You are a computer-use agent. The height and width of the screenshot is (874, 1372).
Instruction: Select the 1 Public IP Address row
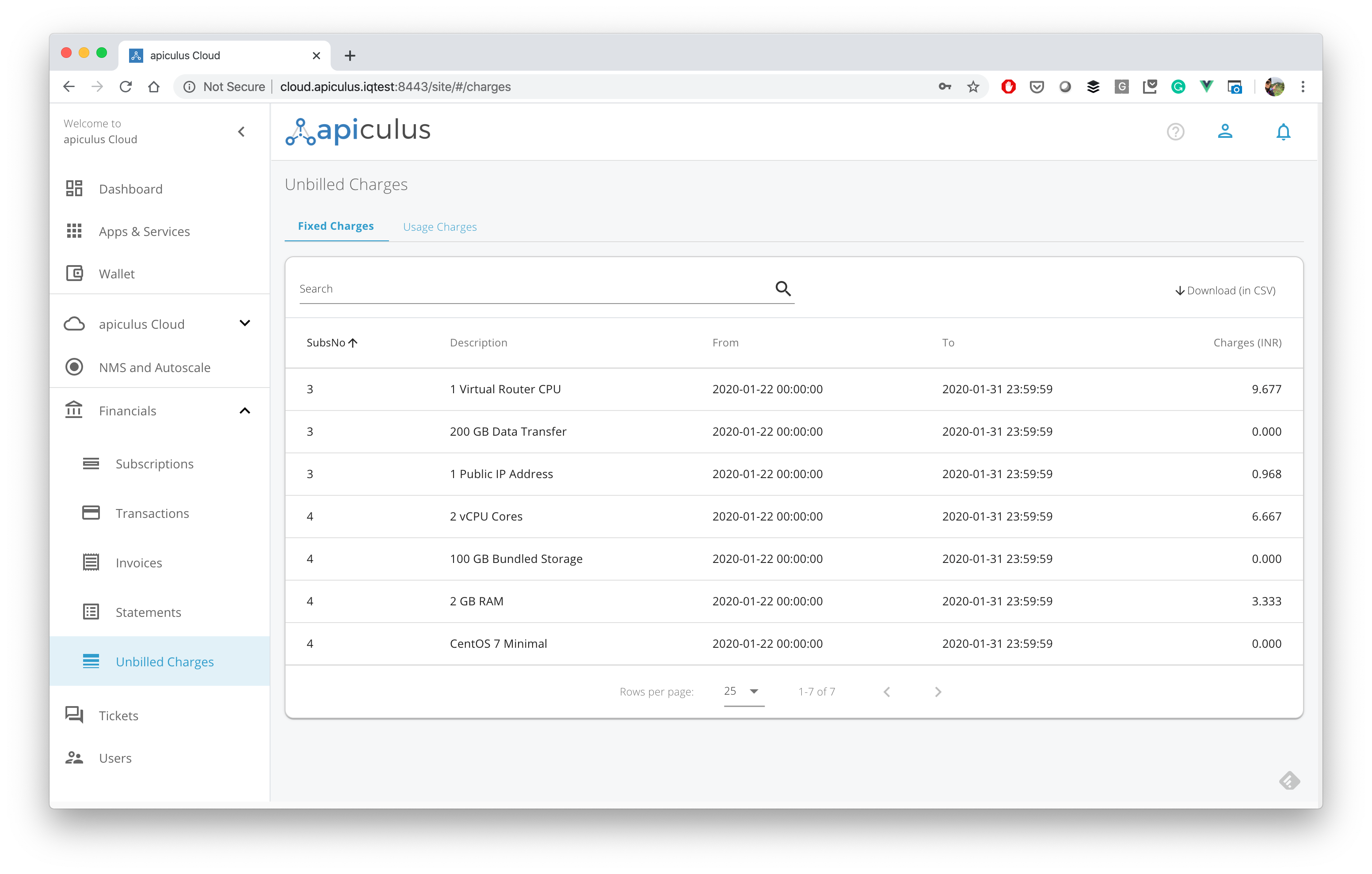click(794, 474)
